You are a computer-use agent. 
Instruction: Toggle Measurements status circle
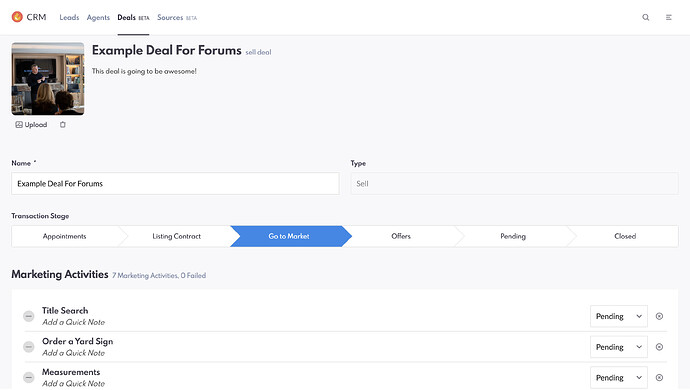(29, 378)
